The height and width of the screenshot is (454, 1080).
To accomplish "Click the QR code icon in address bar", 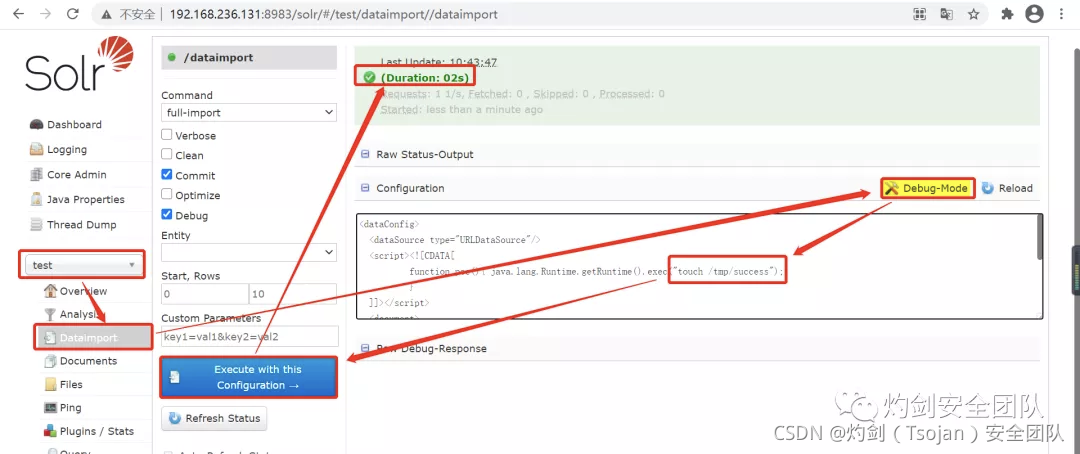I will coord(920,14).
